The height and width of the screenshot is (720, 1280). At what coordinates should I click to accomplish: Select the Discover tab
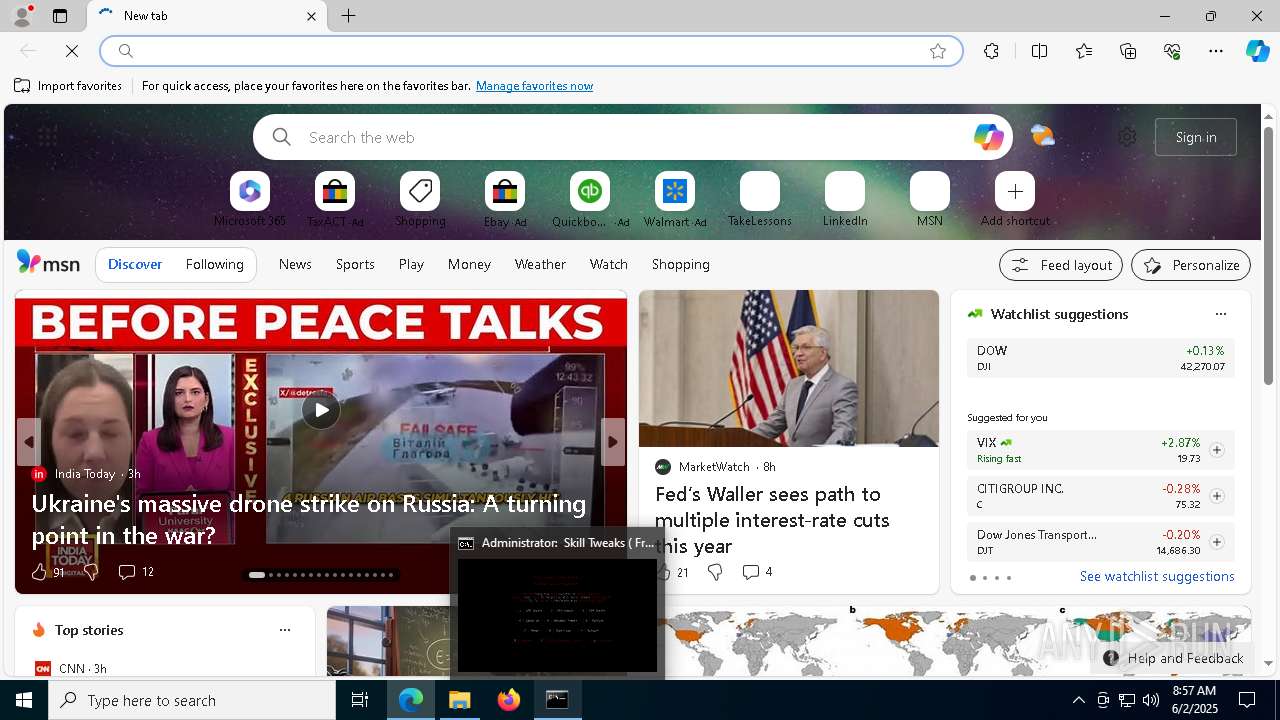click(x=135, y=264)
